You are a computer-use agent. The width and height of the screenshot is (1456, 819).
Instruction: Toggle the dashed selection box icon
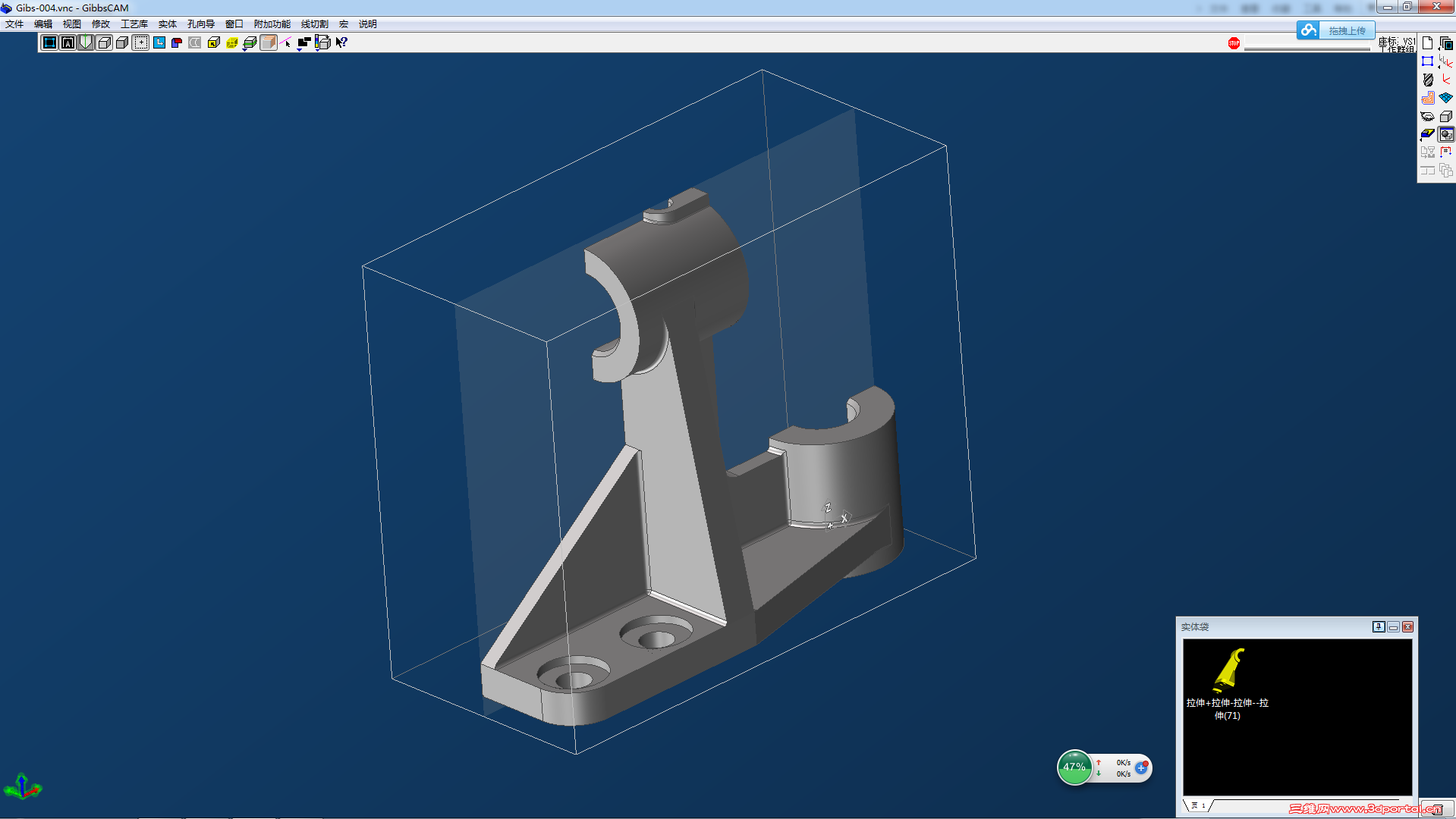140,42
